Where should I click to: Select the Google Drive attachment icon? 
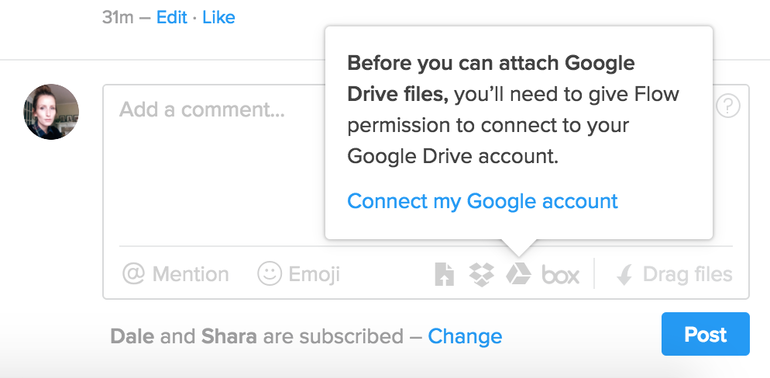(x=519, y=274)
